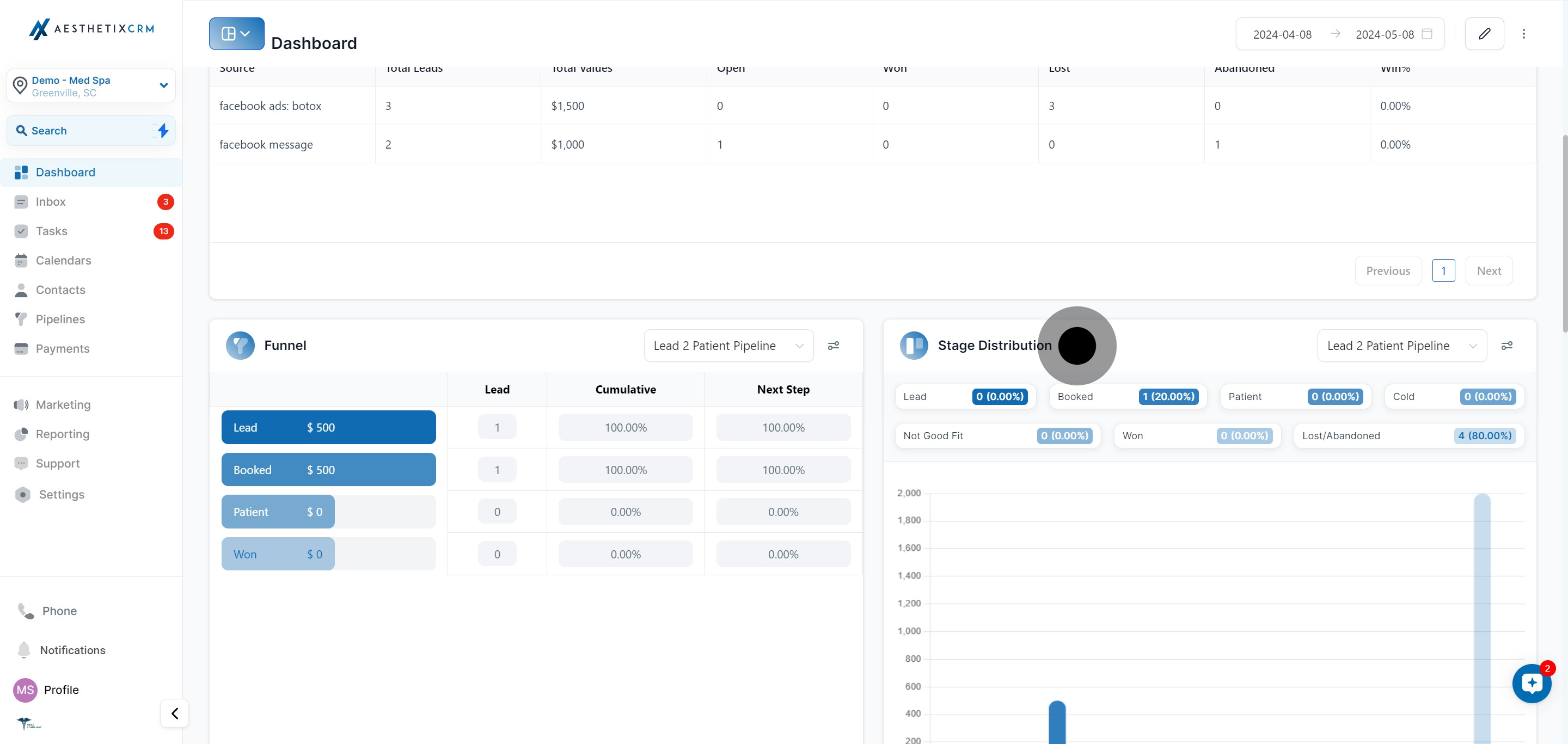The height and width of the screenshot is (744, 1568).
Task: Click the Funnel widget filter settings icon
Action: pyautogui.click(x=834, y=346)
